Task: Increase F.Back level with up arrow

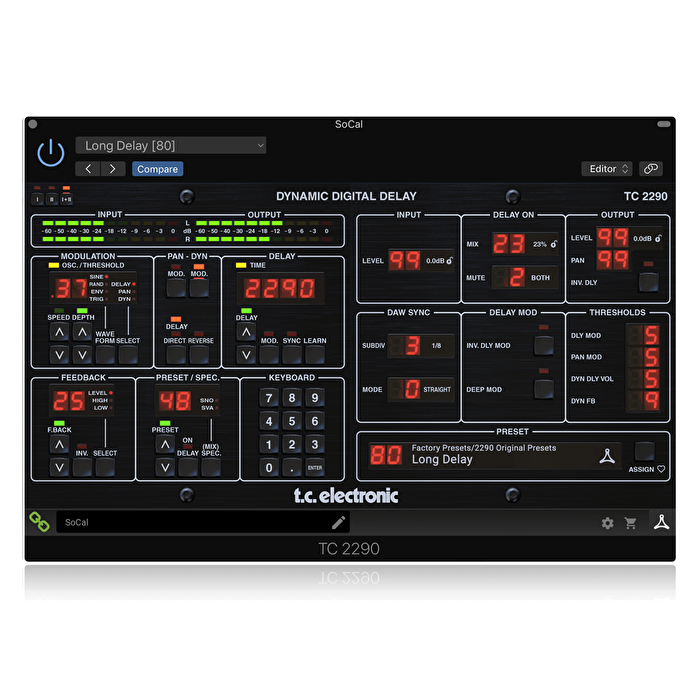Action: tap(59, 445)
